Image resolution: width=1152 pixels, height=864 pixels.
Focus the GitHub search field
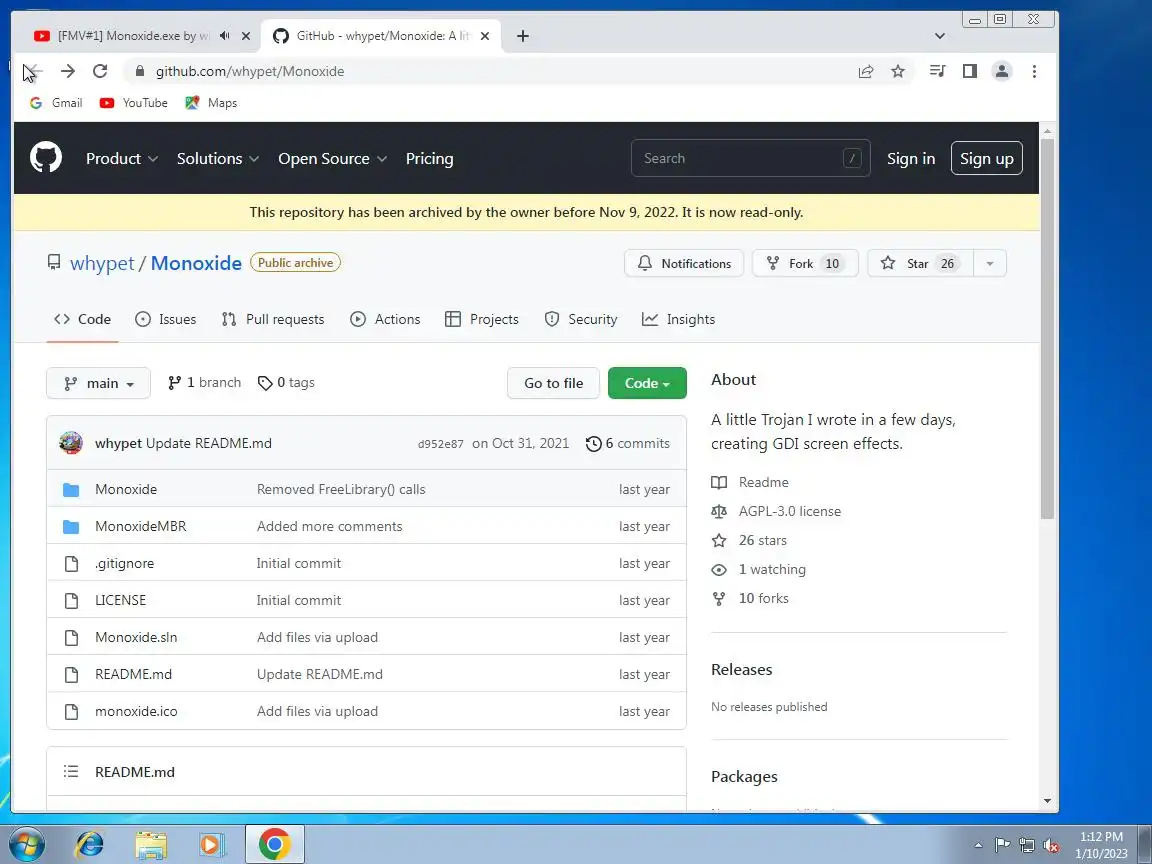click(x=750, y=158)
